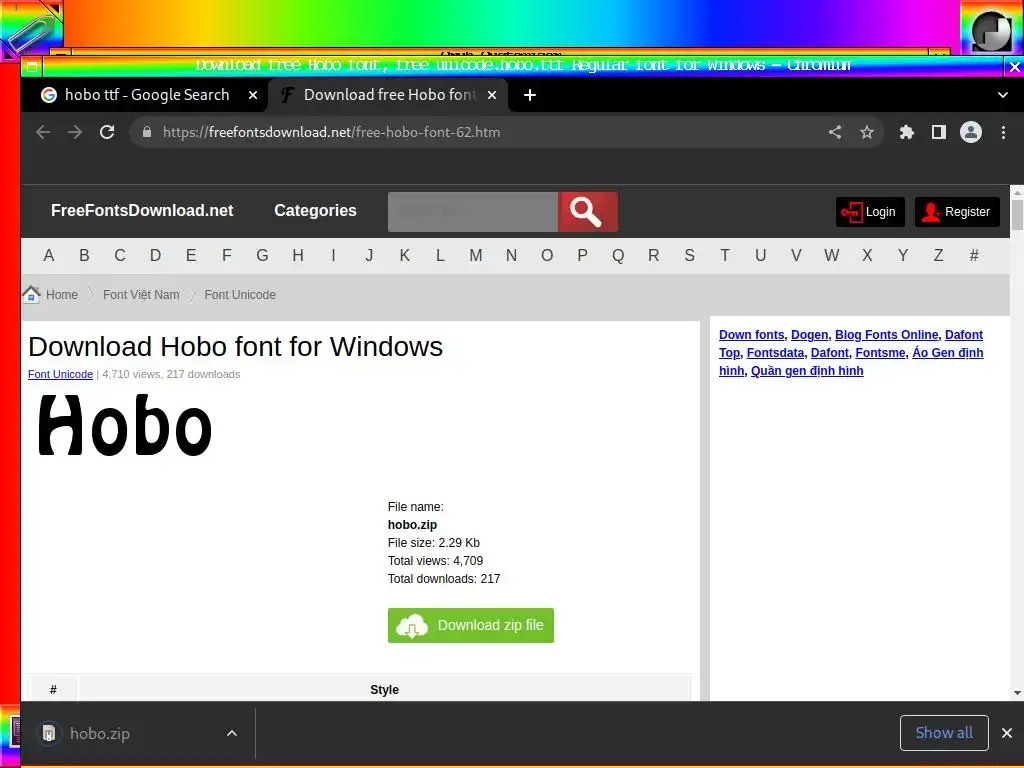Viewport: 1024px width, 768px height.
Task: Open a new tab
Action: click(x=530, y=95)
